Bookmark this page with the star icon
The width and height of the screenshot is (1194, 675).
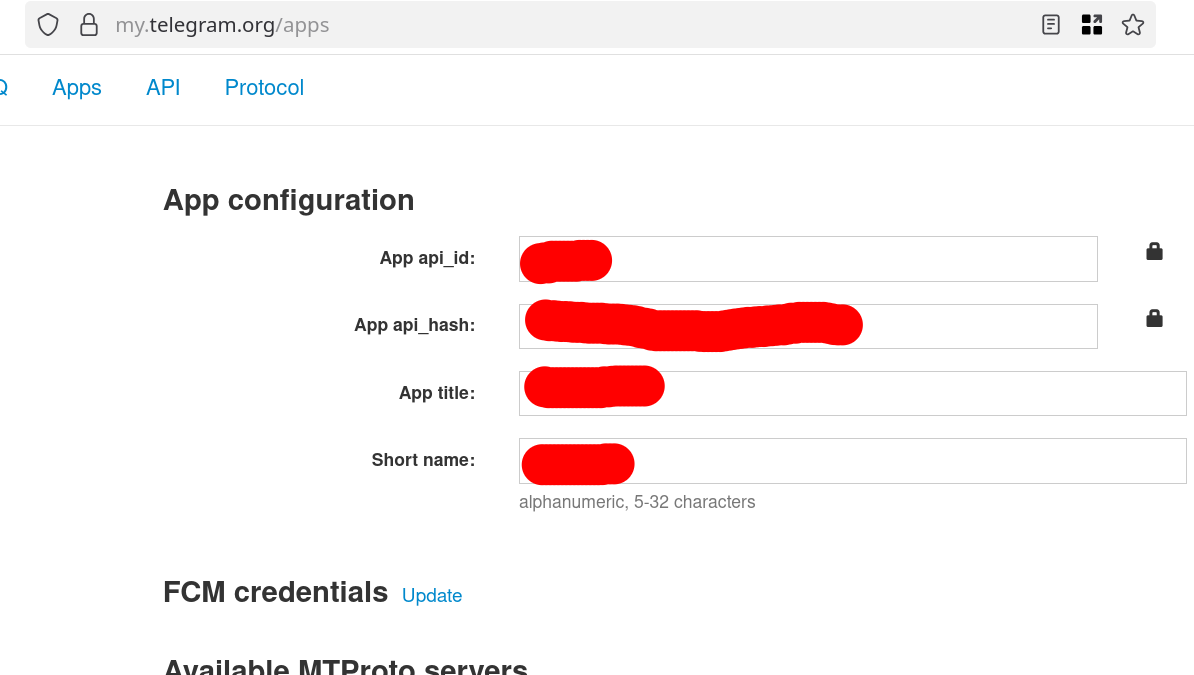coord(1132,24)
